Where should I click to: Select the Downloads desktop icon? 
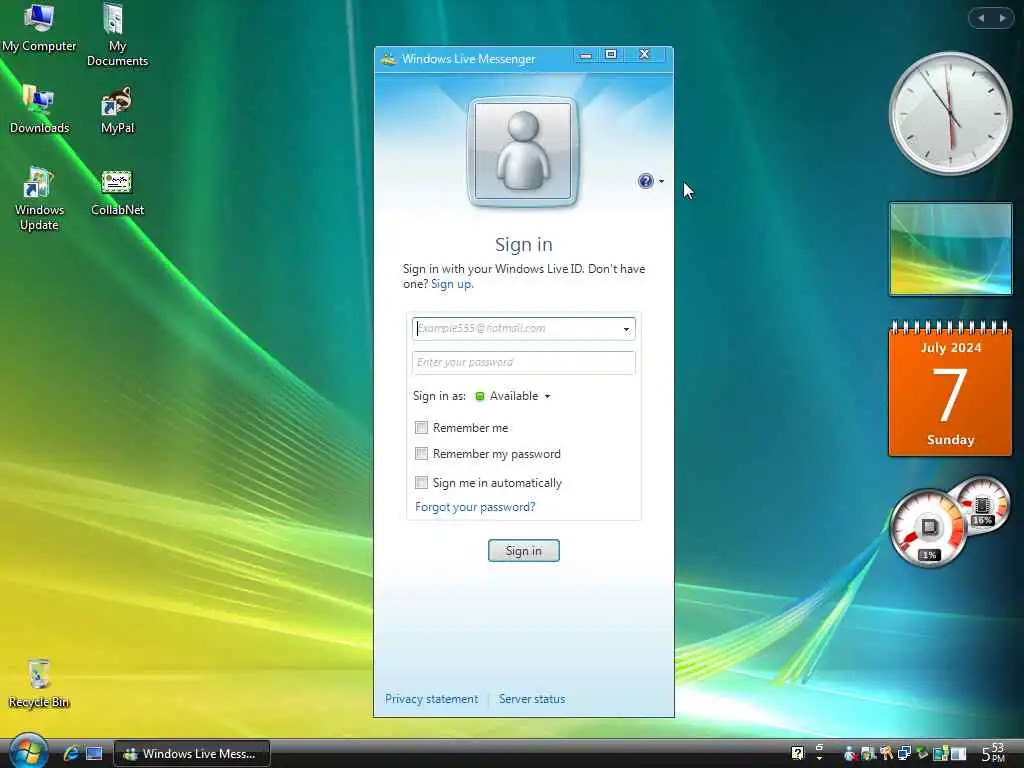tap(39, 109)
